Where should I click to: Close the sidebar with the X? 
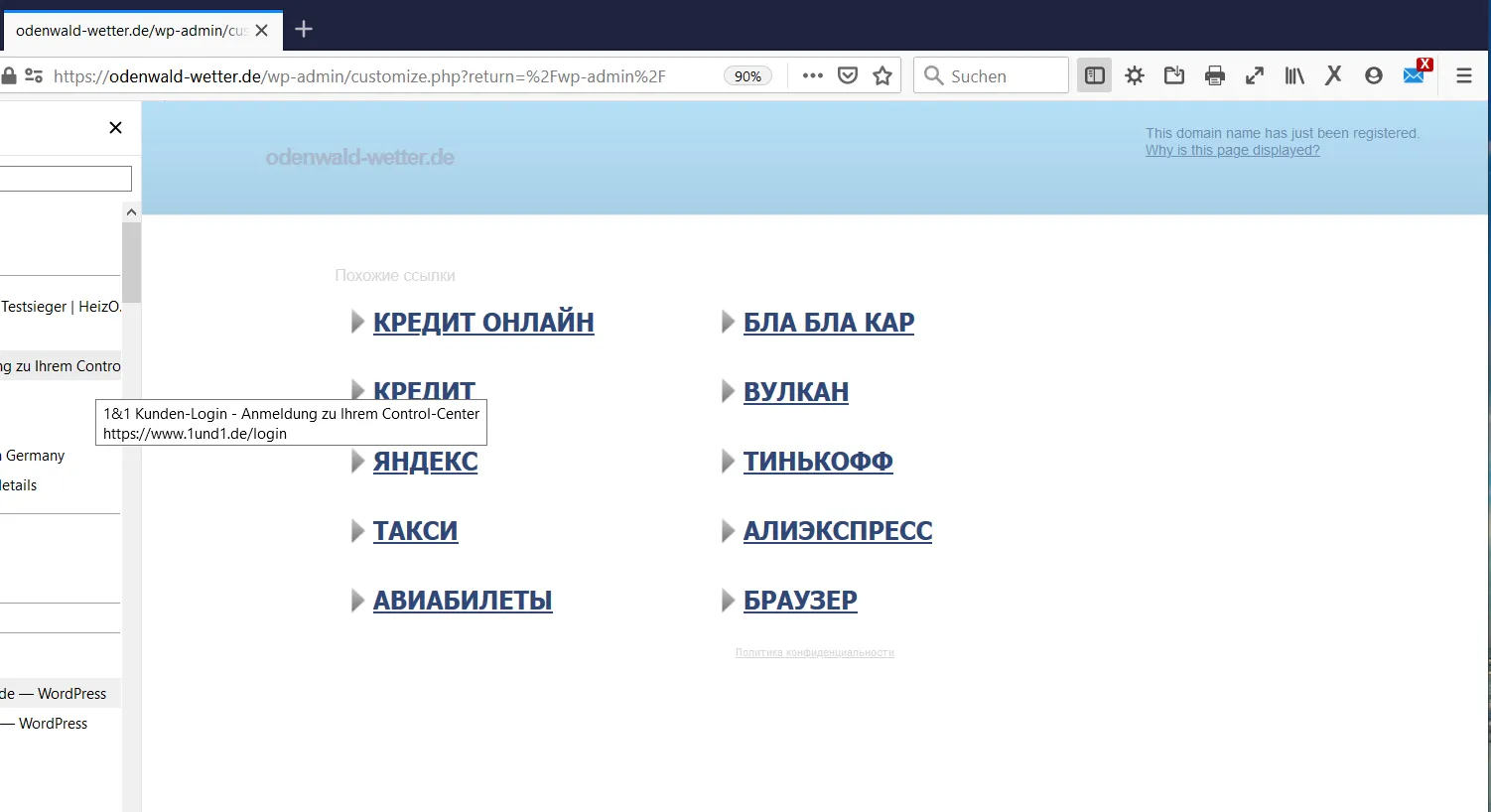(x=115, y=127)
